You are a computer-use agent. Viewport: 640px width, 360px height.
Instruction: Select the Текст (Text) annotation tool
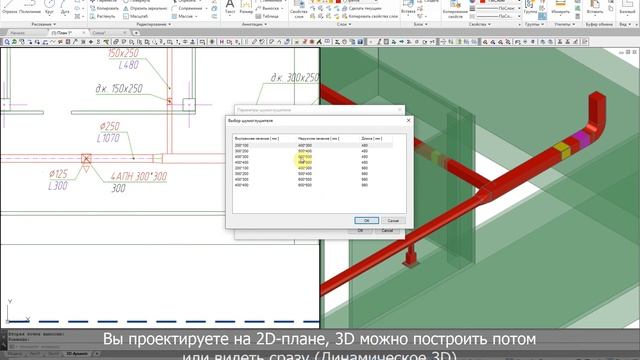click(230, 8)
